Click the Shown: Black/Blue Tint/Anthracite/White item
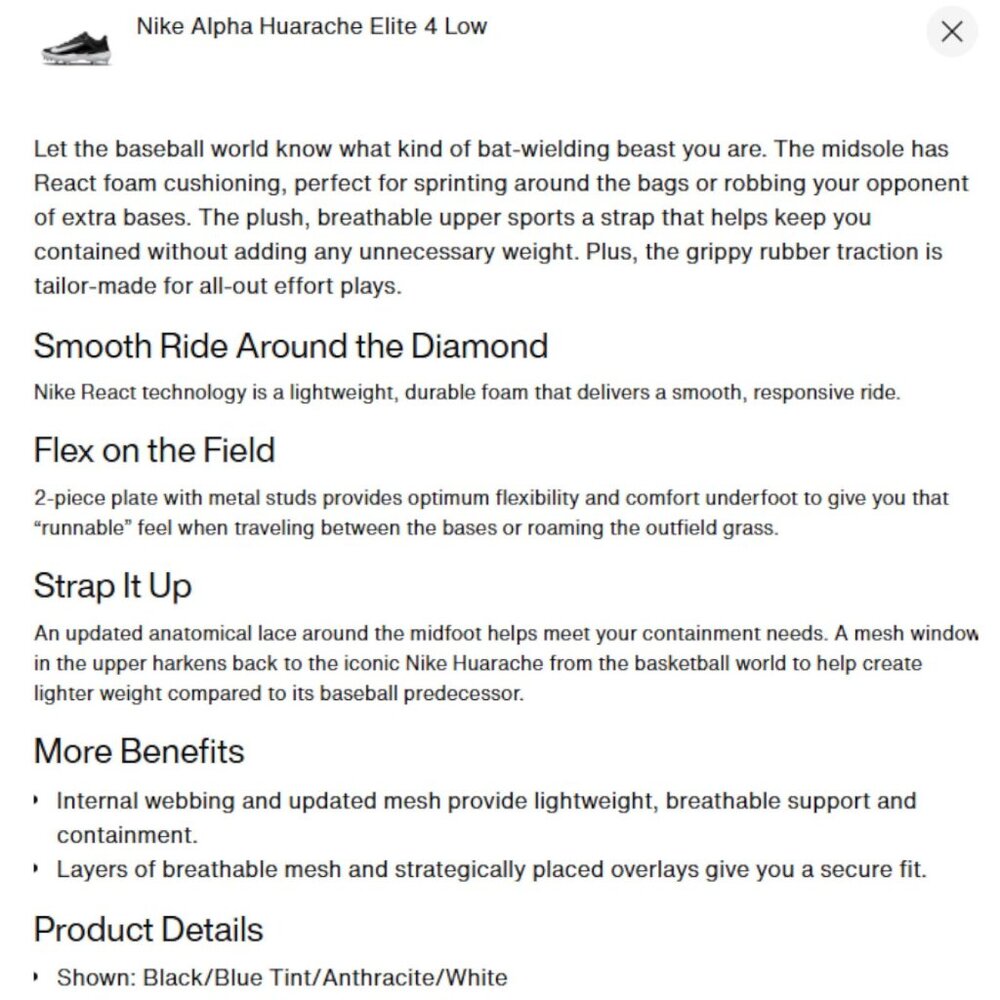 pos(282,978)
